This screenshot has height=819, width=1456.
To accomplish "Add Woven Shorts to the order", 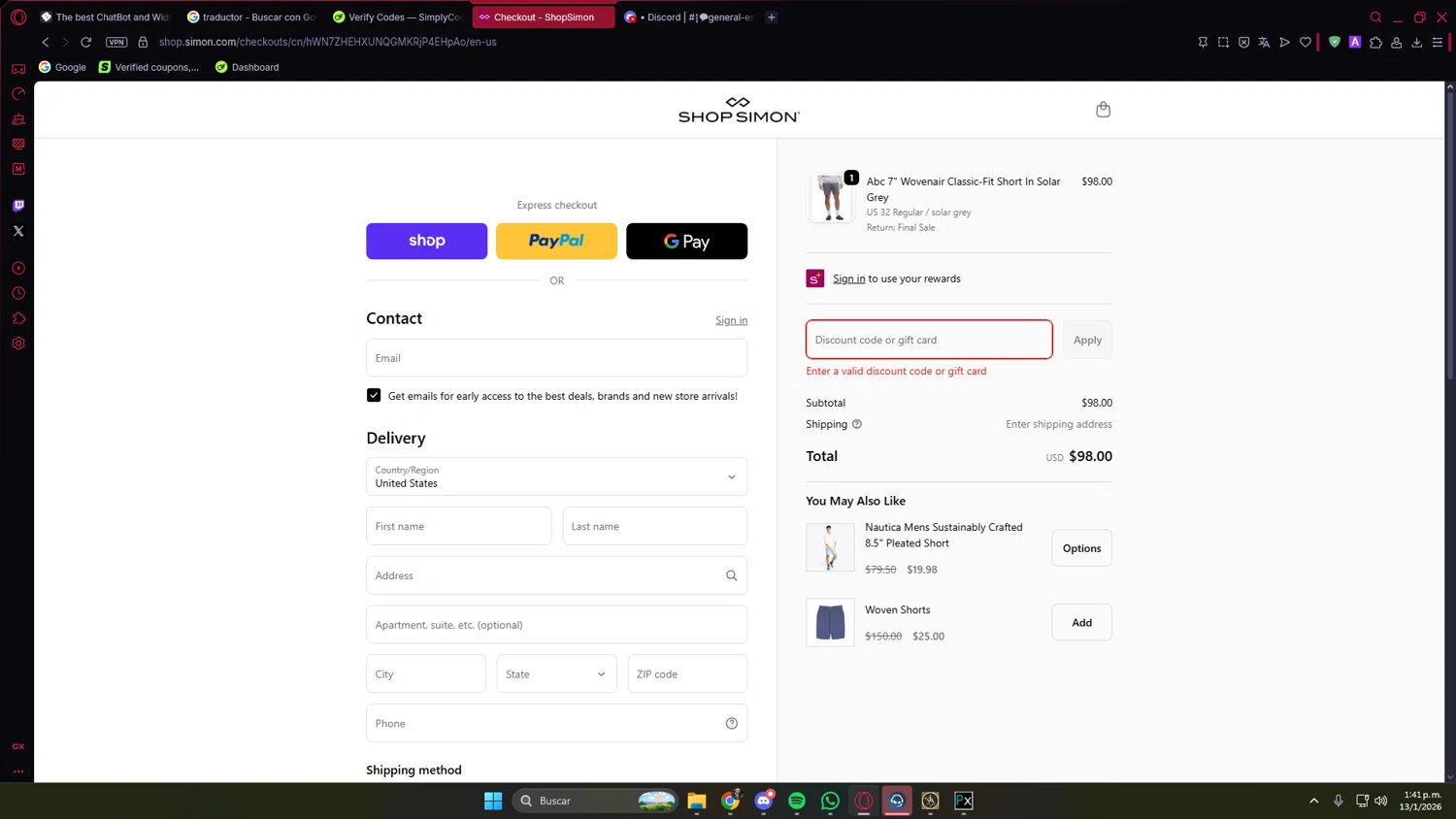I will [x=1081, y=622].
